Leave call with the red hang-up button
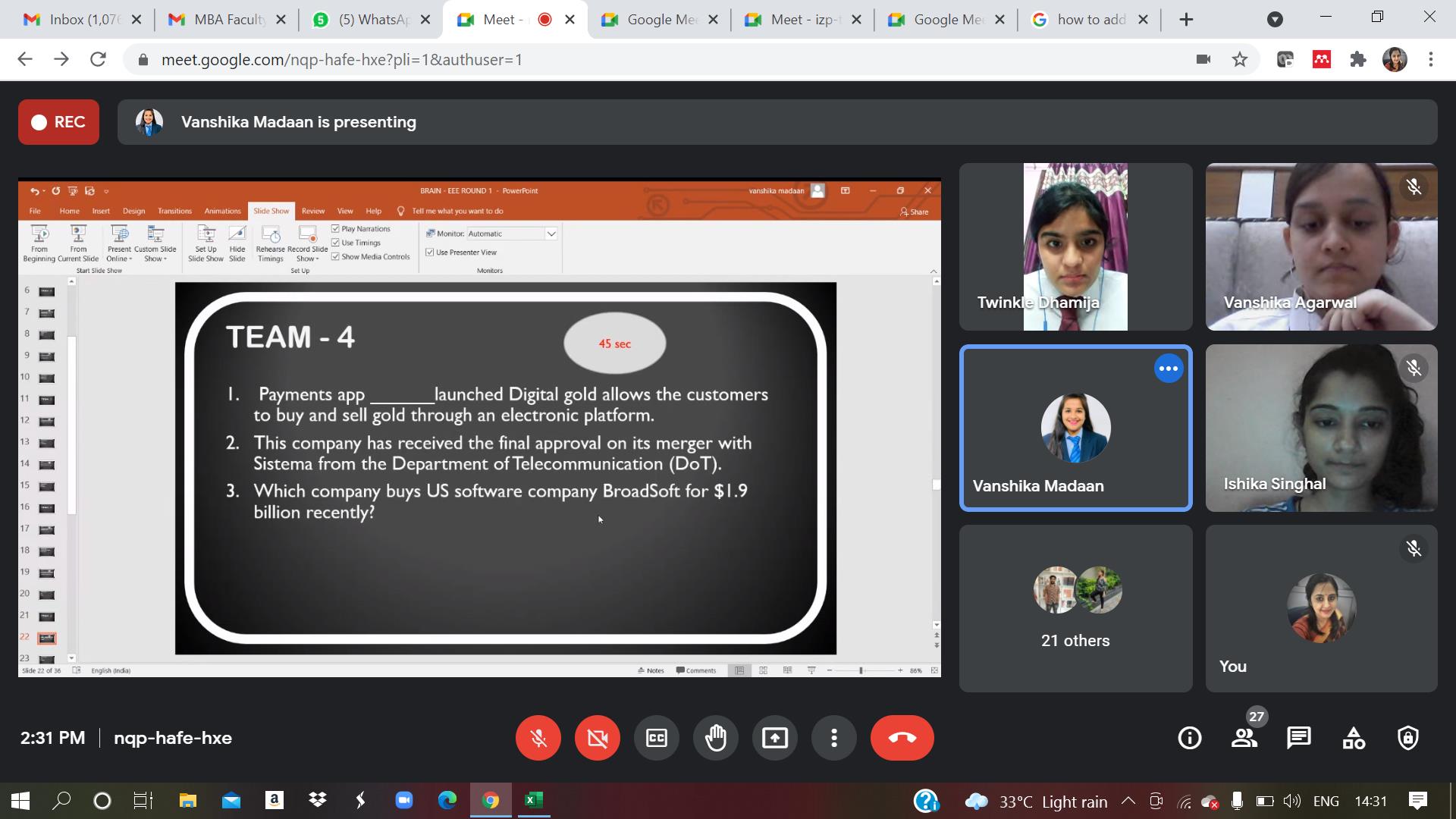 [902, 738]
